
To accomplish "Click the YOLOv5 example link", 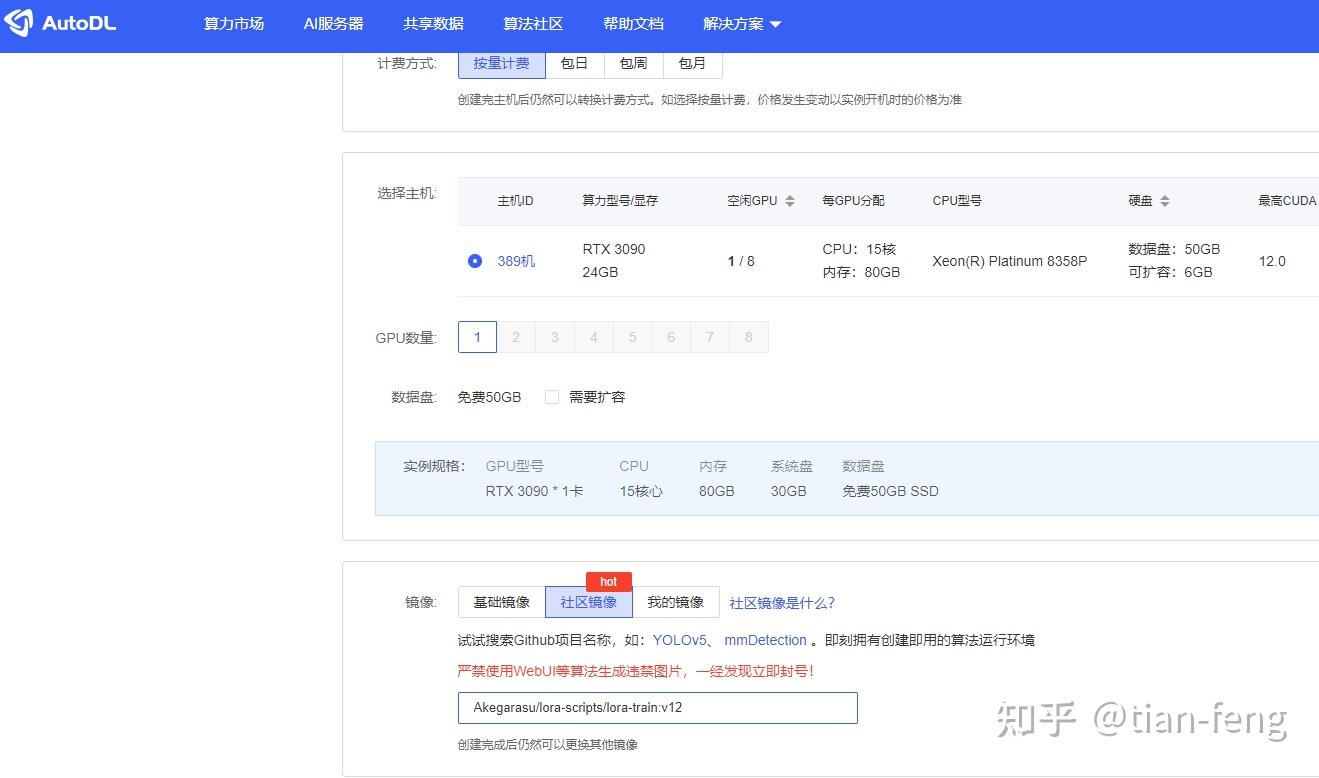I will (x=679, y=640).
